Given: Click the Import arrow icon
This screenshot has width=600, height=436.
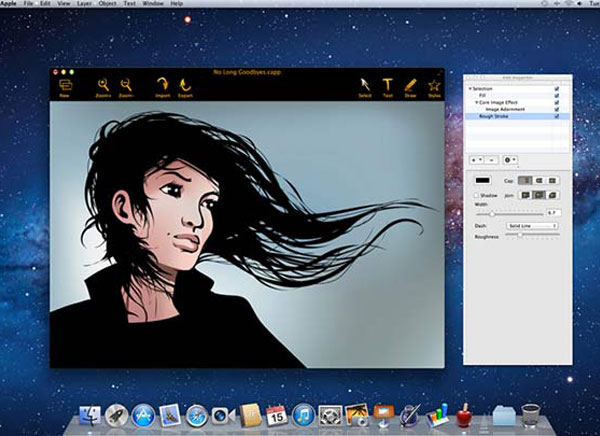Looking at the screenshot, I should tap(163, 85).
